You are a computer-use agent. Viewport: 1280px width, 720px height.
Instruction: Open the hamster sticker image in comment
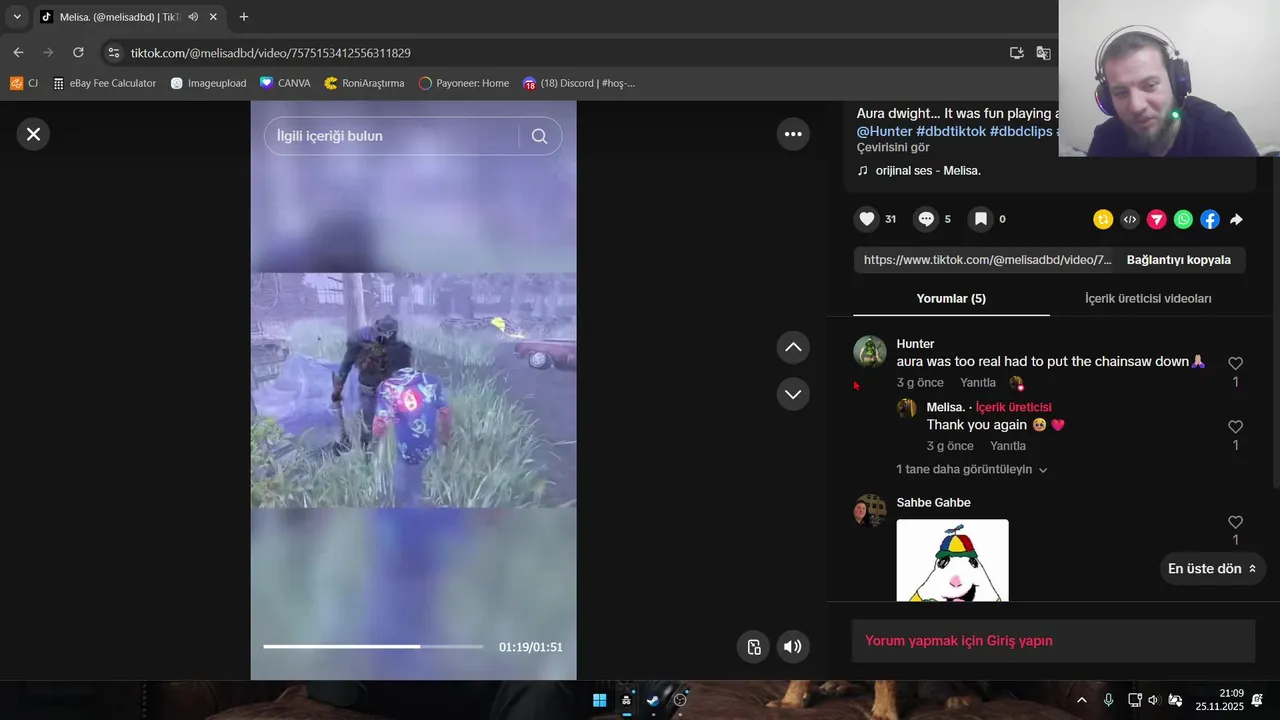(x=952, y=560)
